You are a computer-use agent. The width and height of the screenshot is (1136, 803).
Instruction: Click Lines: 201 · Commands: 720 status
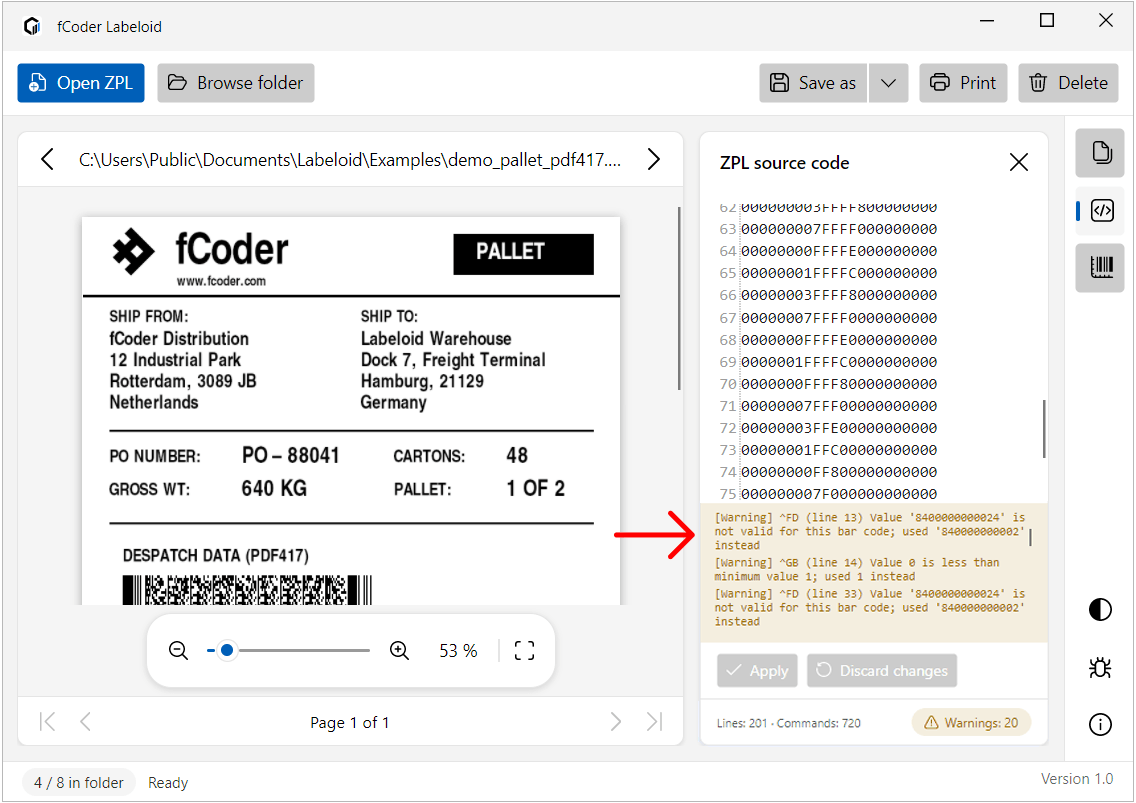point(788,723)
